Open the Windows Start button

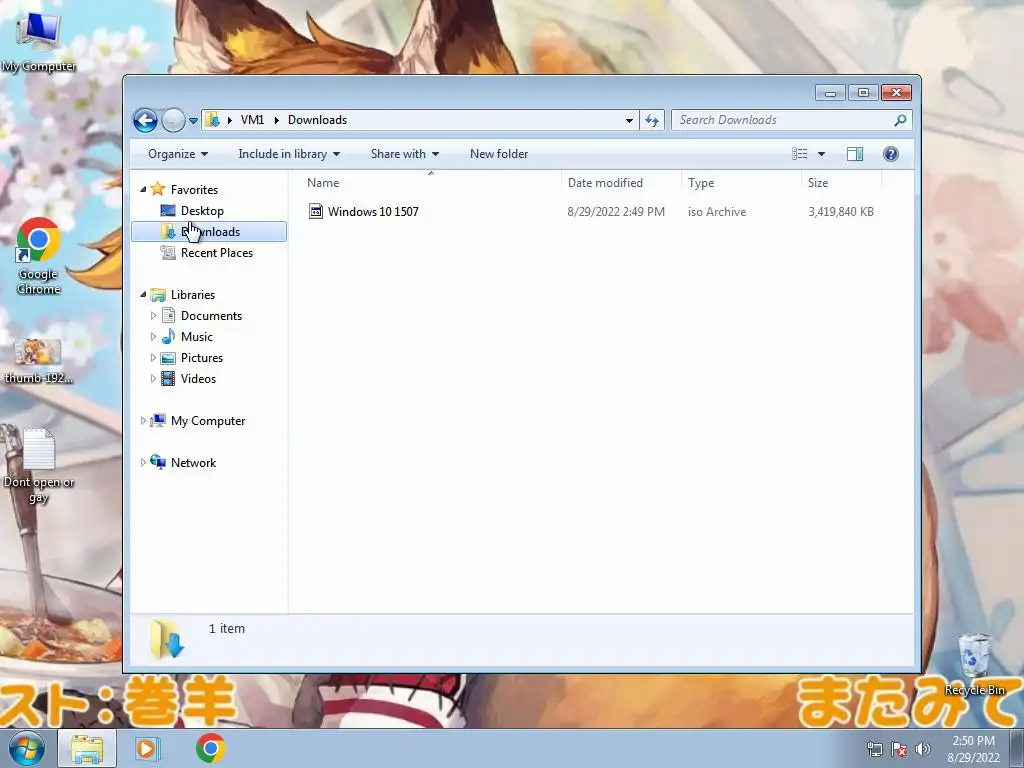tap(27, 748)
